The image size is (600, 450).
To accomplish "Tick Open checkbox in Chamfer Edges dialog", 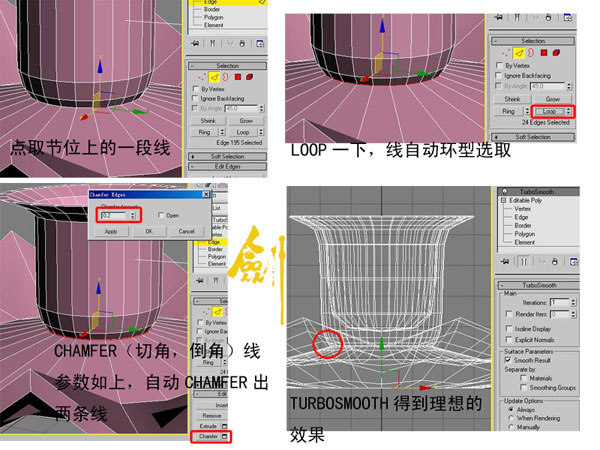I will (161, 215).
